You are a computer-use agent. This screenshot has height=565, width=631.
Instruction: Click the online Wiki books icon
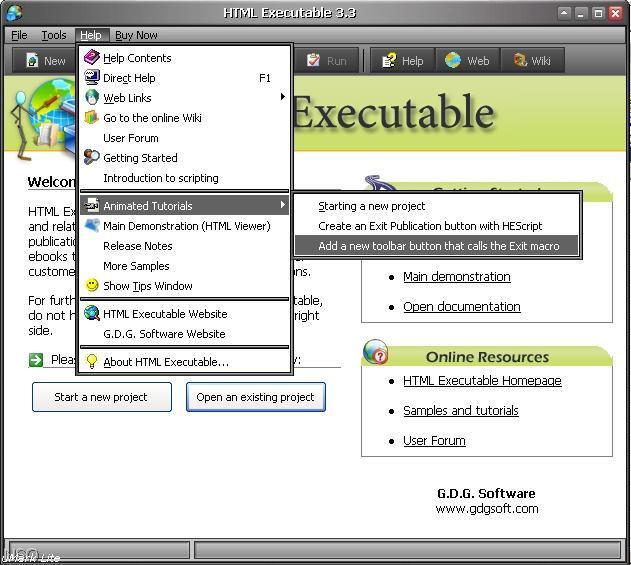coord(92,118)
